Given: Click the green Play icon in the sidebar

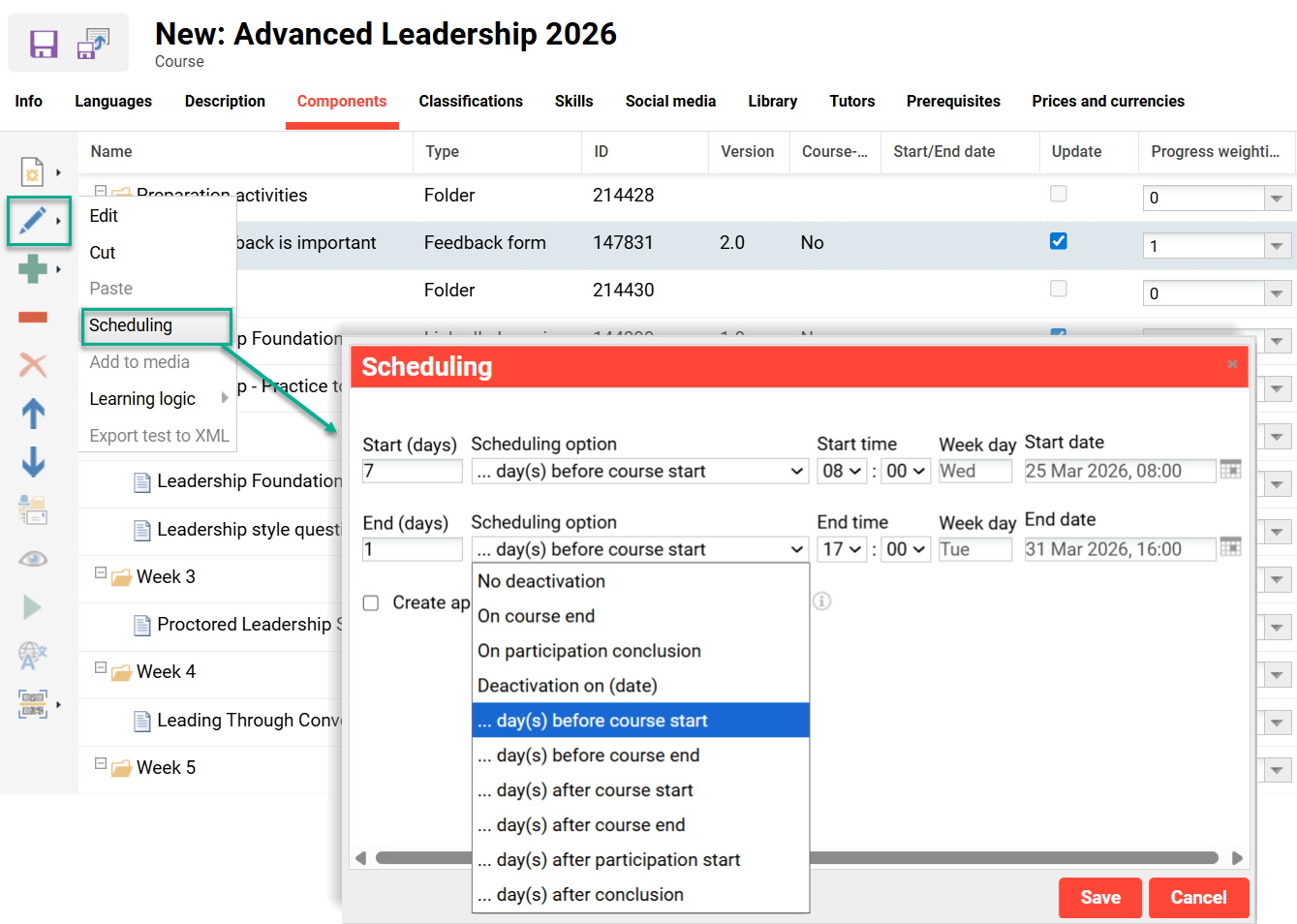Looking at the screenshot, I should 32,607.
